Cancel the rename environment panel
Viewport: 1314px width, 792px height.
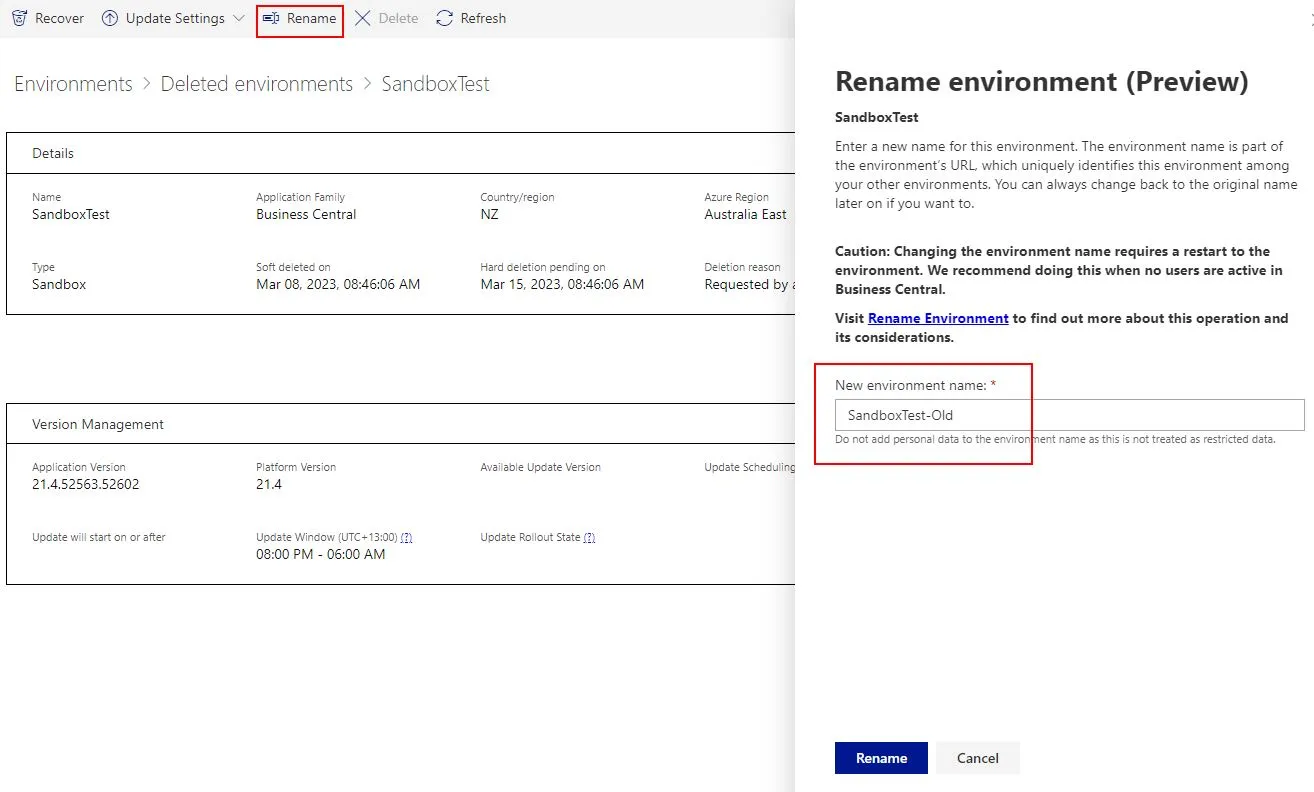[x=978, y=758]
